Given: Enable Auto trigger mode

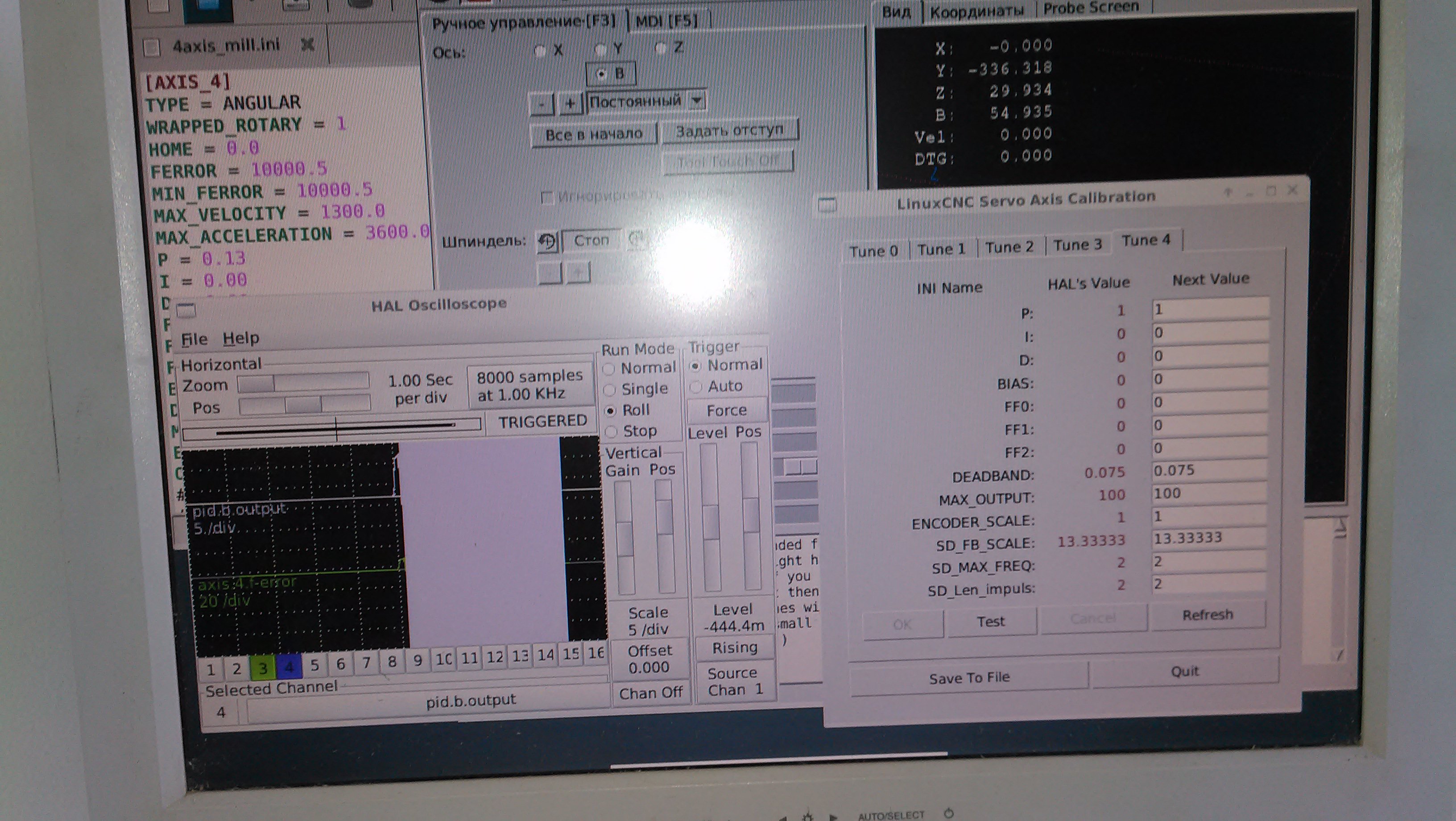Looking at the screenshot, I should tap(696, 387).
